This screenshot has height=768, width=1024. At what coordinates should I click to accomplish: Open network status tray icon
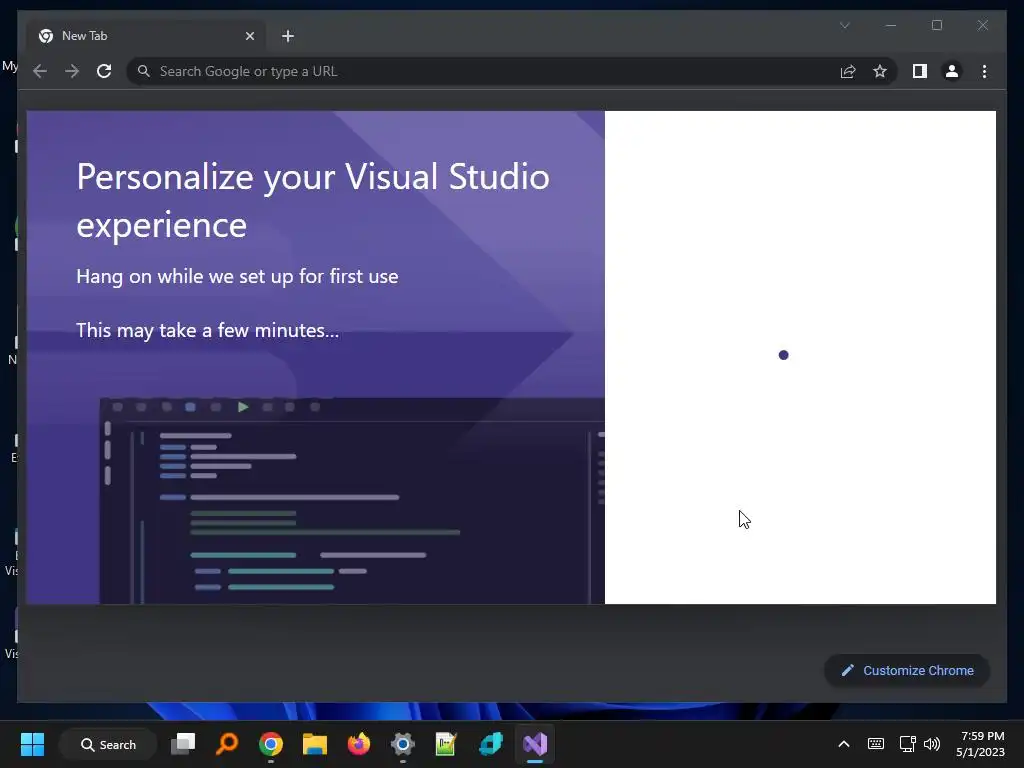tap(907, 744)
